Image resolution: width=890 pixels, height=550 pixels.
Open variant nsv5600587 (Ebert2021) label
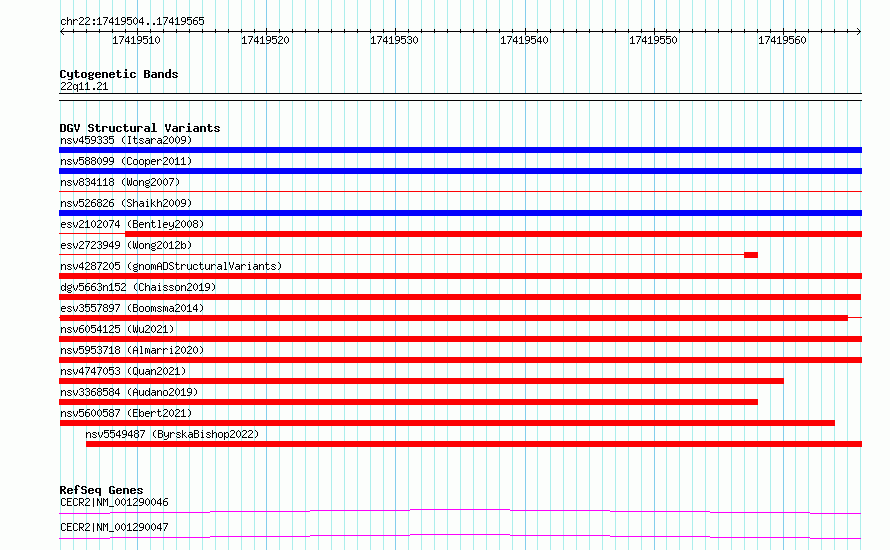click(x=126, y=413)
